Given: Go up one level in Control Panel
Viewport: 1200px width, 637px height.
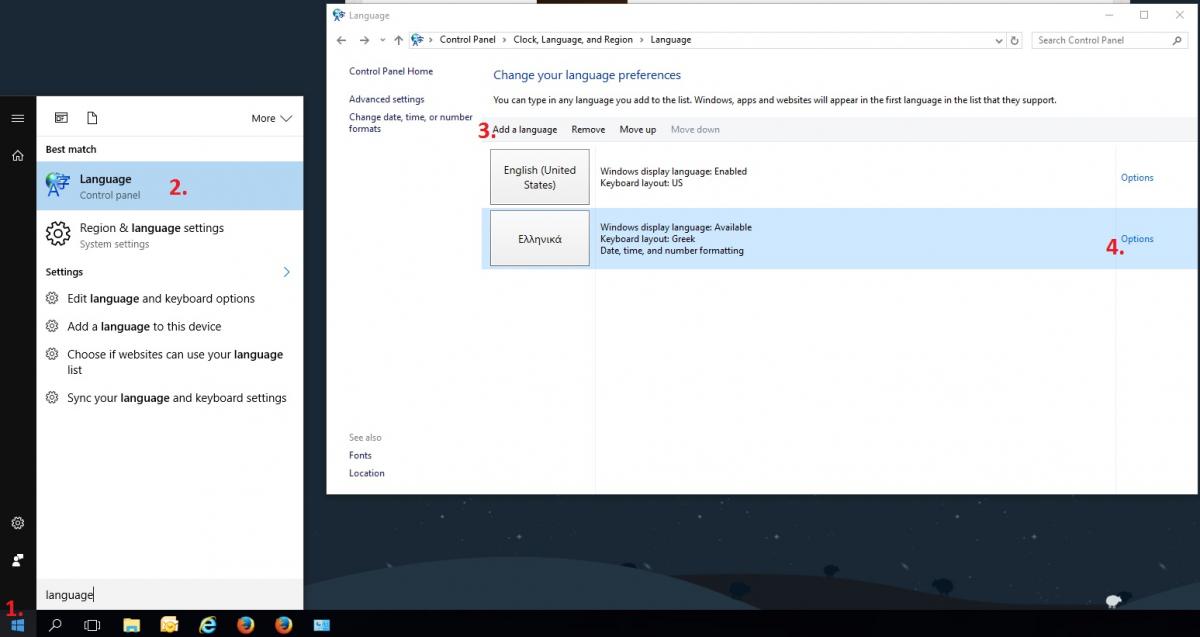Looking at the screenshot, I should point(398,41).
